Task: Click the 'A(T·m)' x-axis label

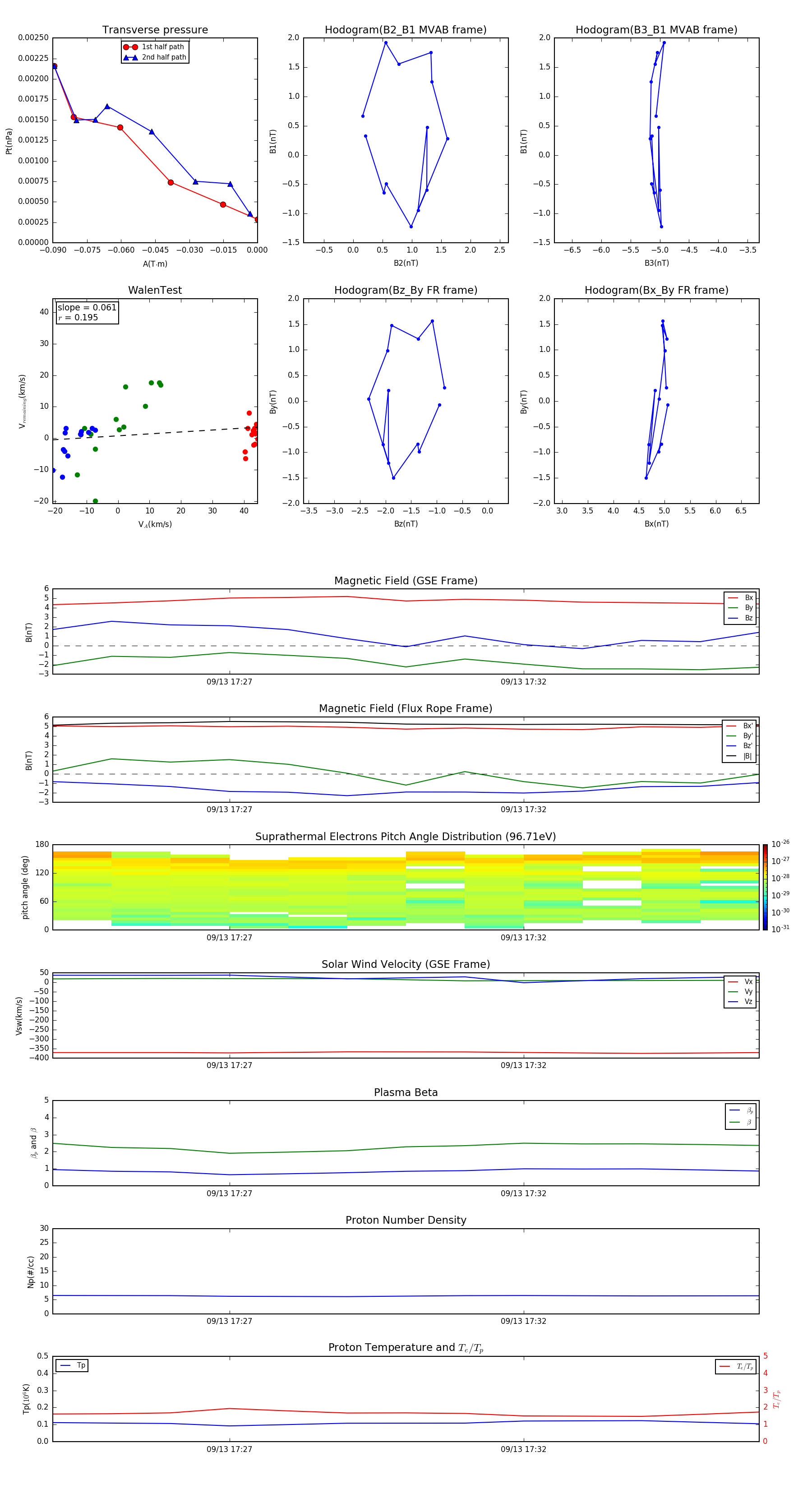Action: coord(155,264)
